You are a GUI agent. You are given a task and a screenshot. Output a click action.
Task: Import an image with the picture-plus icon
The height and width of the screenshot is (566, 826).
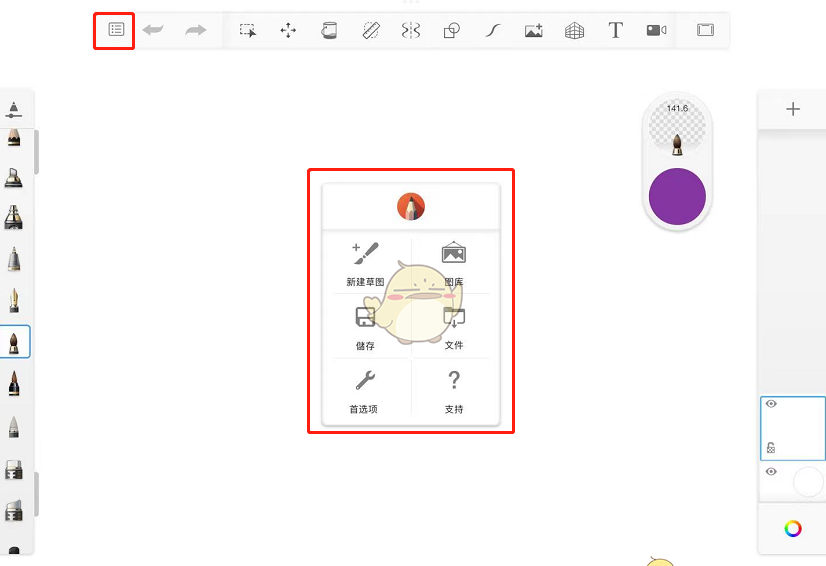coord(533,30)
